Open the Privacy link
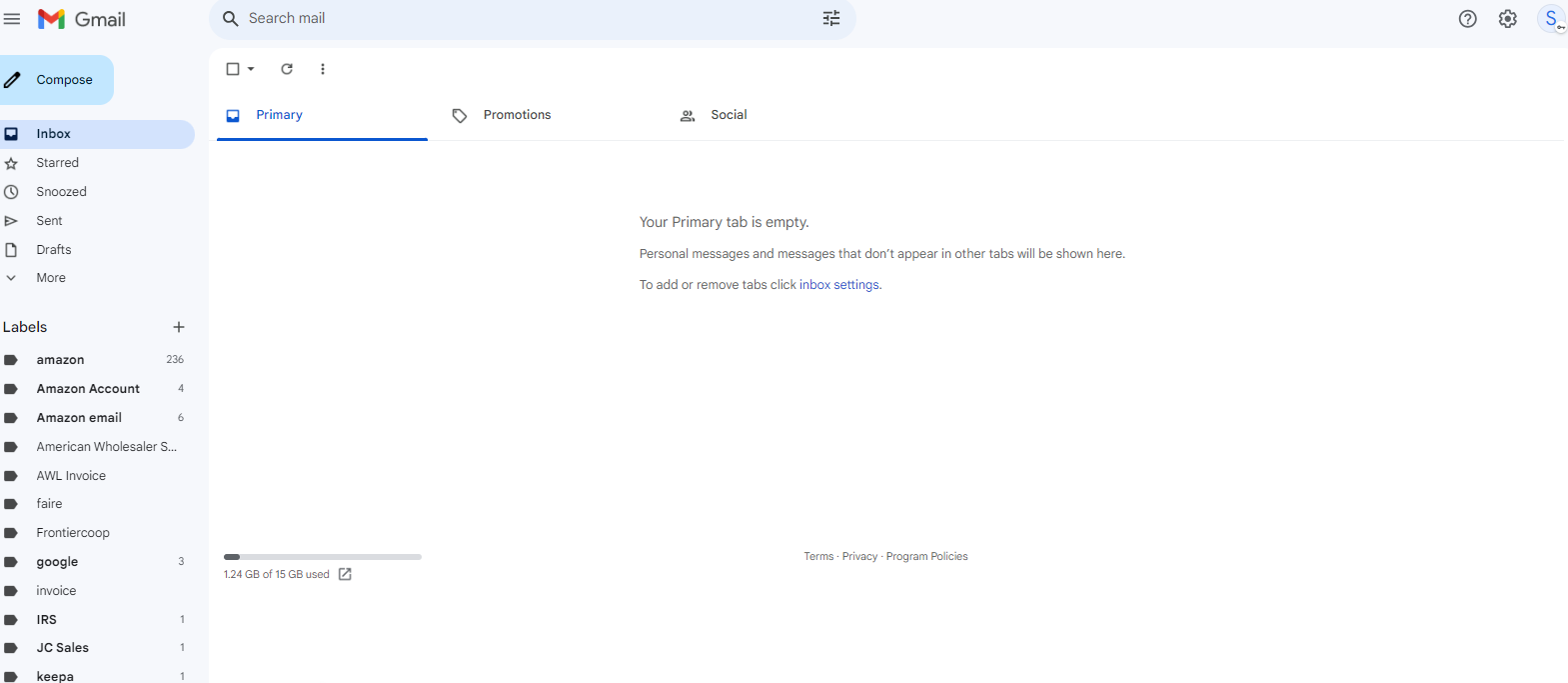The height and width of the screenshot is (683, 1568). click(859, 557)
